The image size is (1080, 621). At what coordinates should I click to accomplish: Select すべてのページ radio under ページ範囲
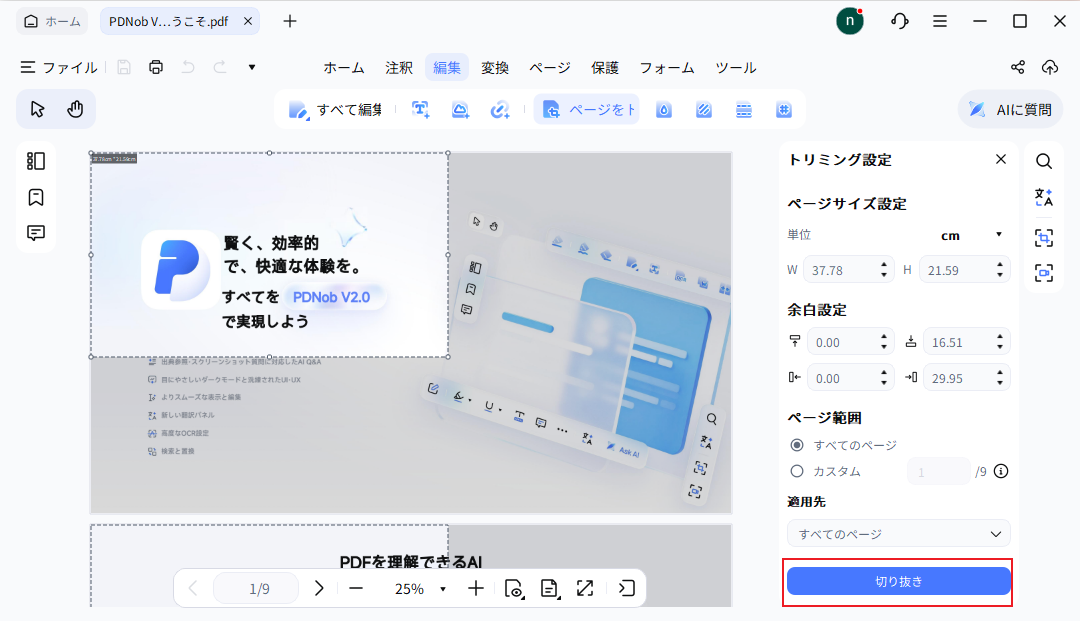pos(797,445)
